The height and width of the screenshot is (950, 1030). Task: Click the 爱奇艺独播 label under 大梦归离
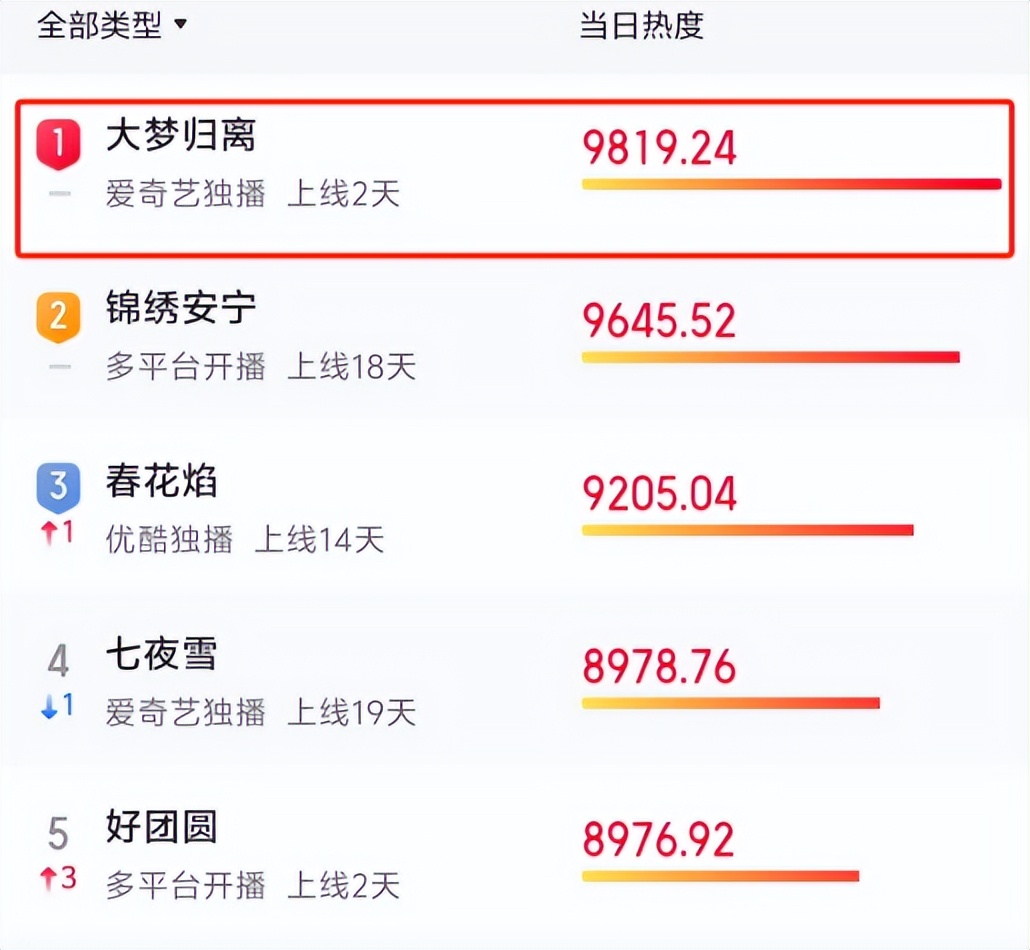(186, 196)
